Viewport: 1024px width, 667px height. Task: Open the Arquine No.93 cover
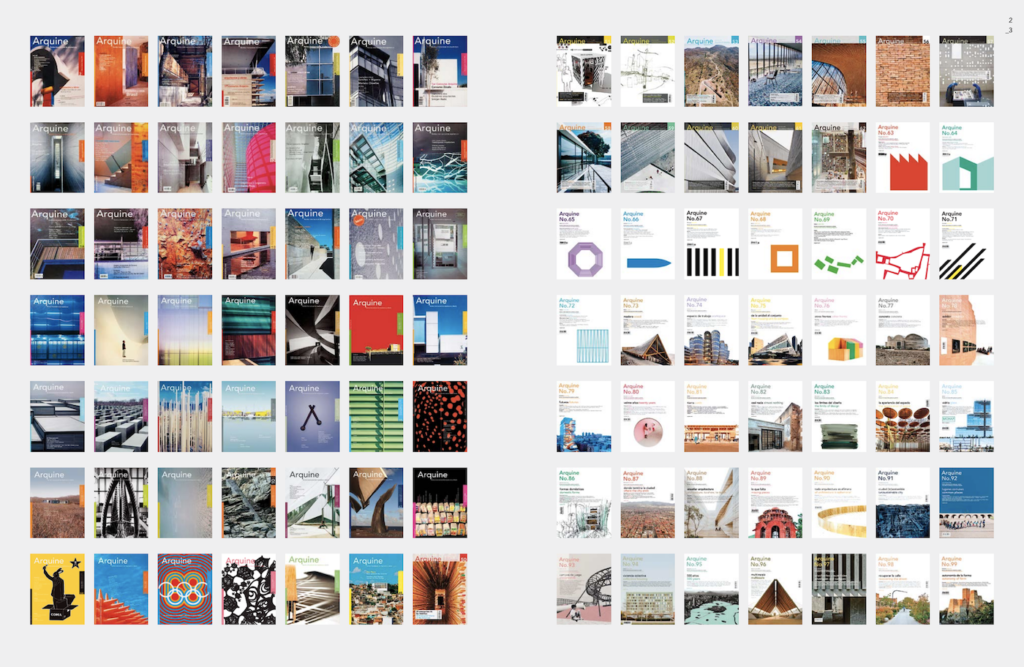(584, 589)
